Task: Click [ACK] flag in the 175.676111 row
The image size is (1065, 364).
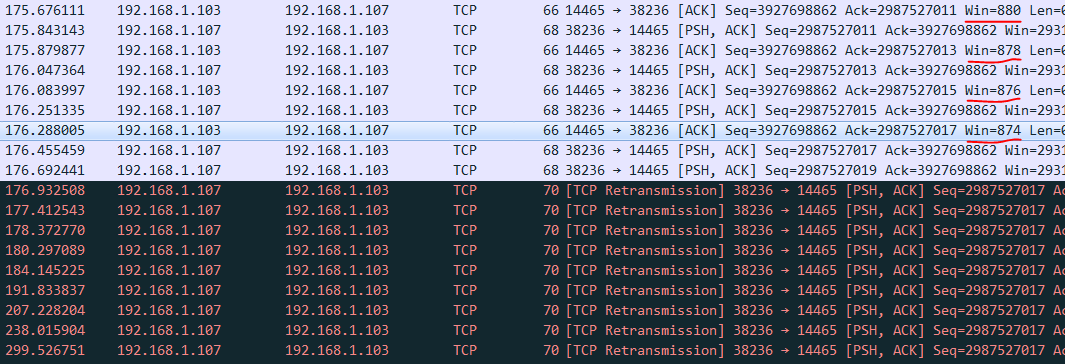Action: click(x=697, y=10)
